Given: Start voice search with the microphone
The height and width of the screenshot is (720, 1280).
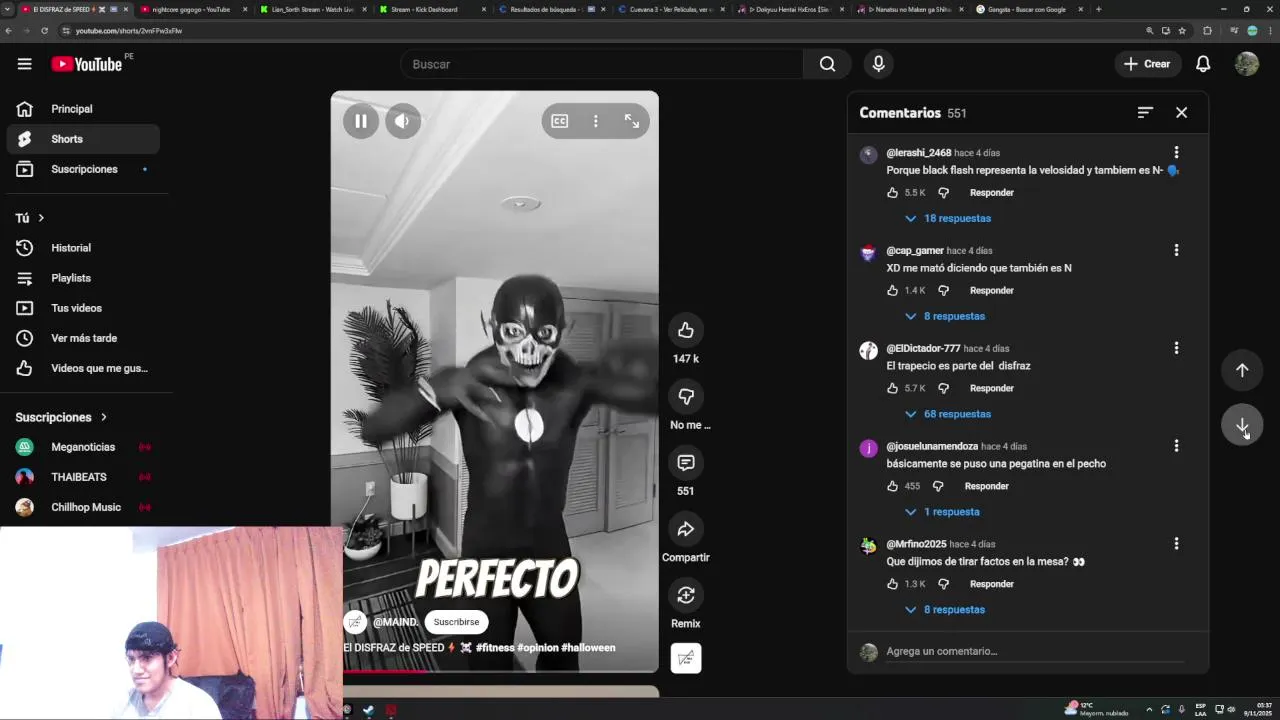Looking at the screenshot, I should point(878,64).
